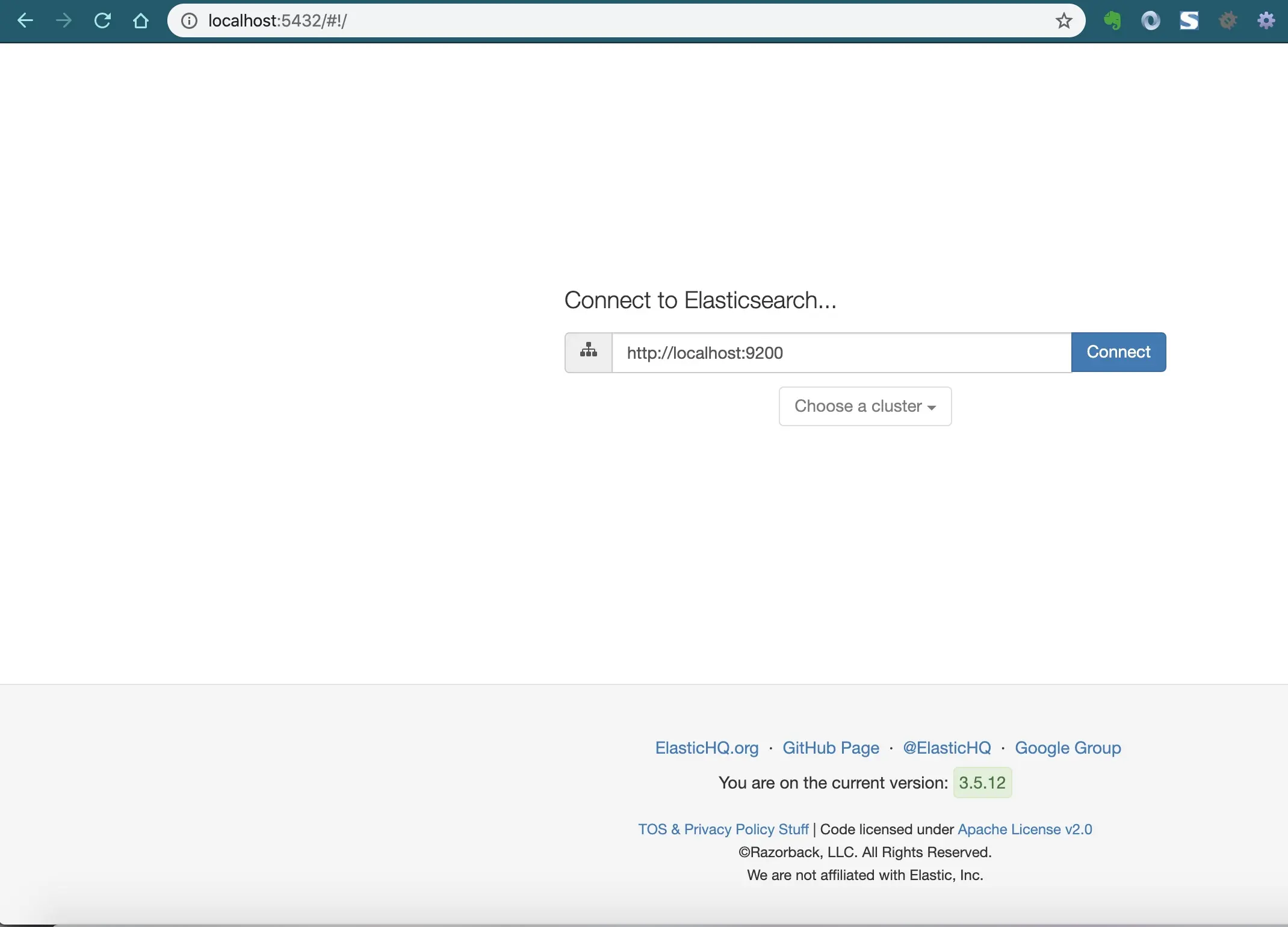This screenshot has height=927, width=1288.
Task: Click the network sitemap icon beside URL field
Action: (x=589, y=352)
